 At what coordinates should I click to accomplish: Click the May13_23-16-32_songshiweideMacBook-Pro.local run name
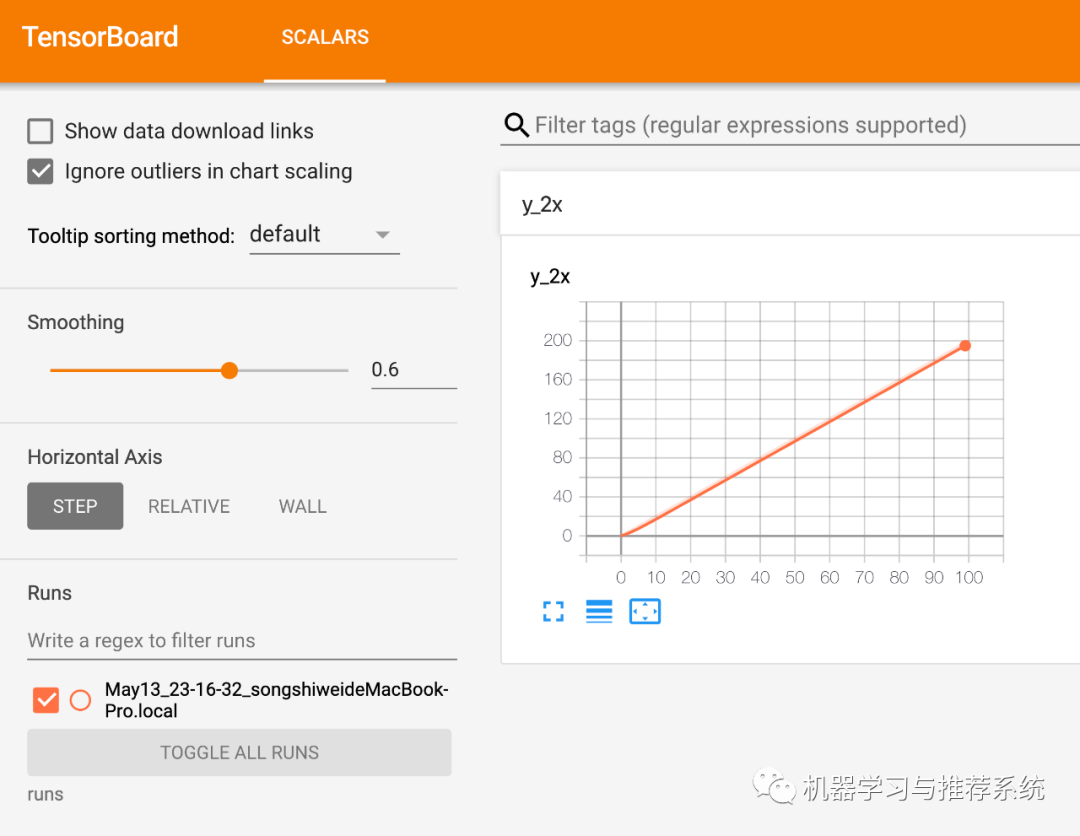coord(276,700)
